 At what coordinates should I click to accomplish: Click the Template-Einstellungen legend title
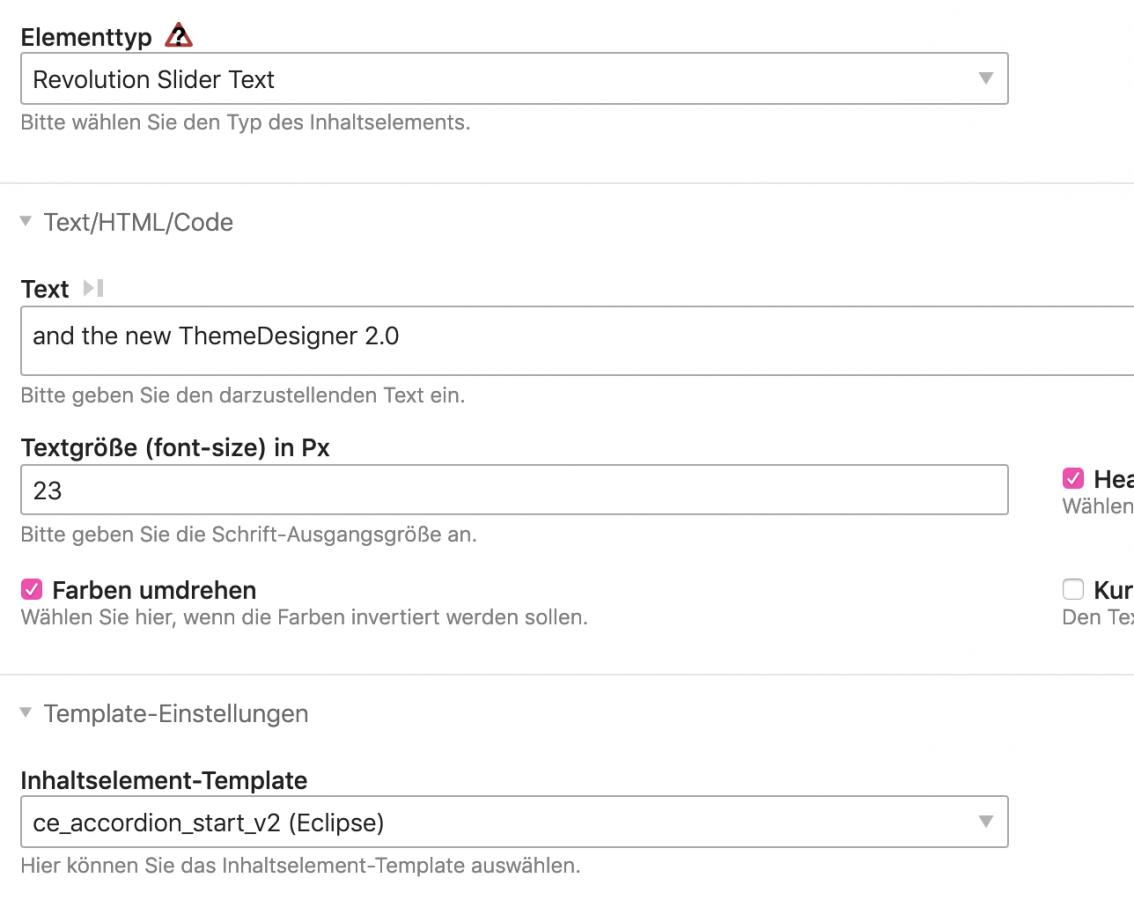click(176, 714)
